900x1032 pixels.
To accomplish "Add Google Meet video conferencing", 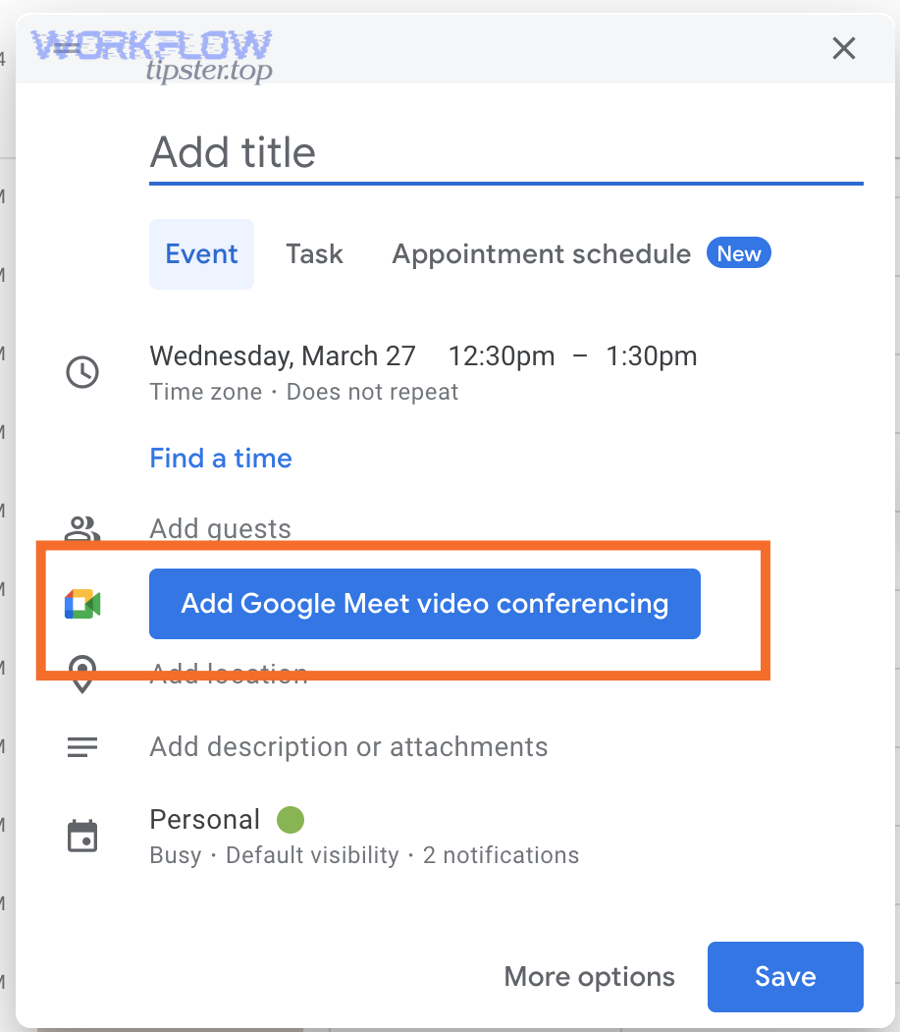I will (425, 604).
